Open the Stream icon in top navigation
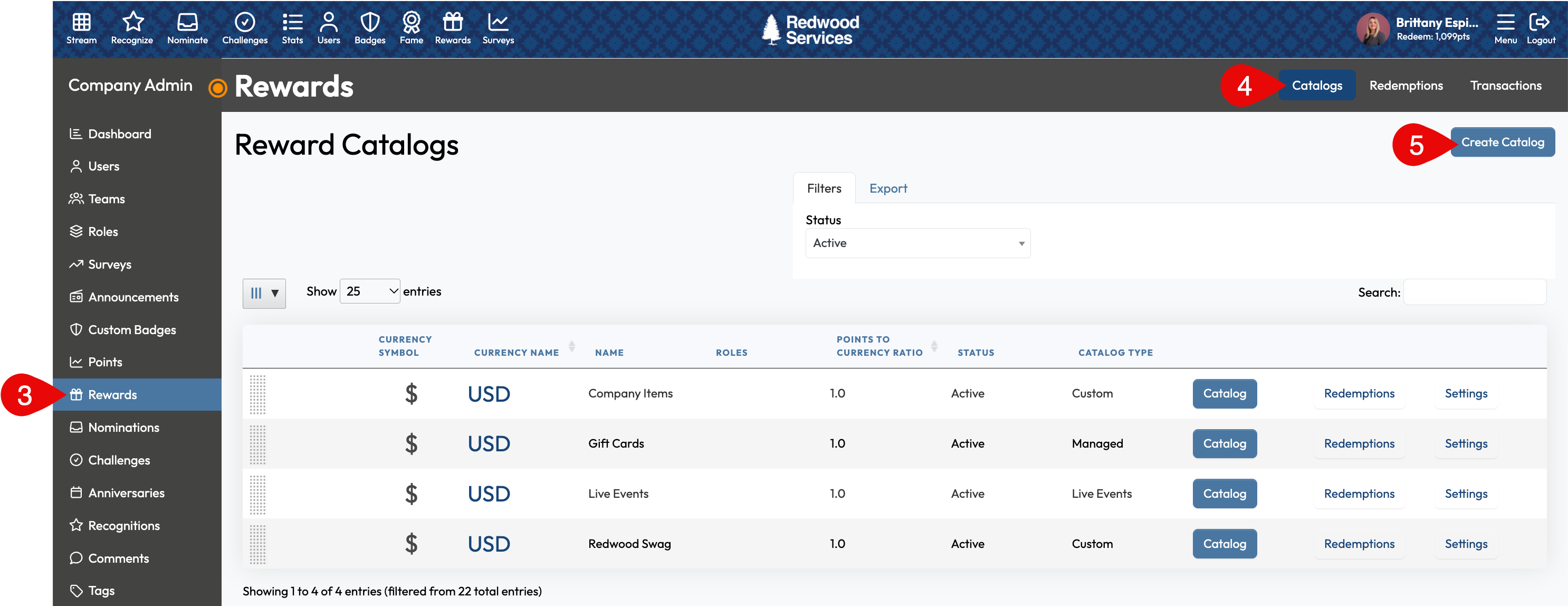 82,29
